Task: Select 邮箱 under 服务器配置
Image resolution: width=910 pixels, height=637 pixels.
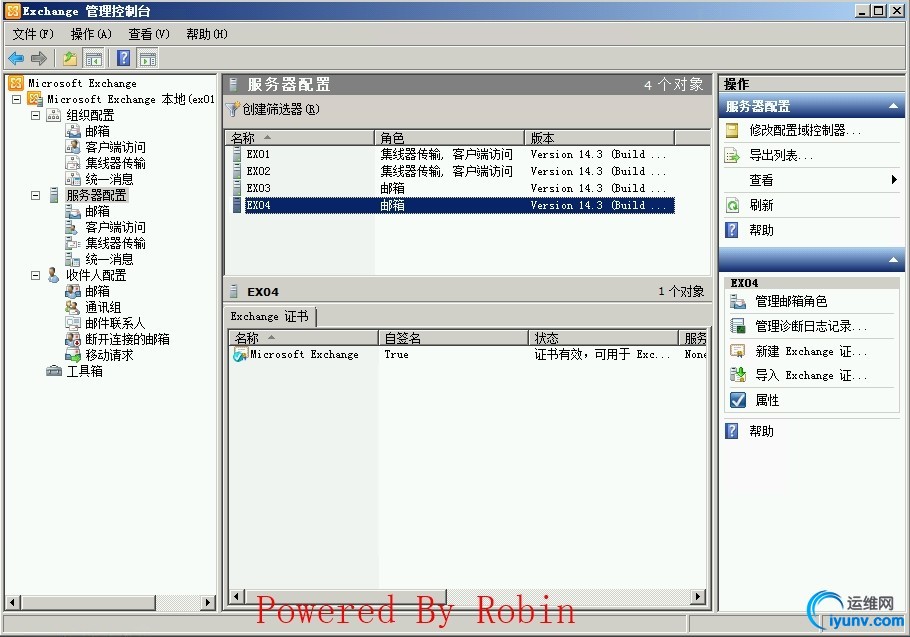Action: (x=97, y=211)
